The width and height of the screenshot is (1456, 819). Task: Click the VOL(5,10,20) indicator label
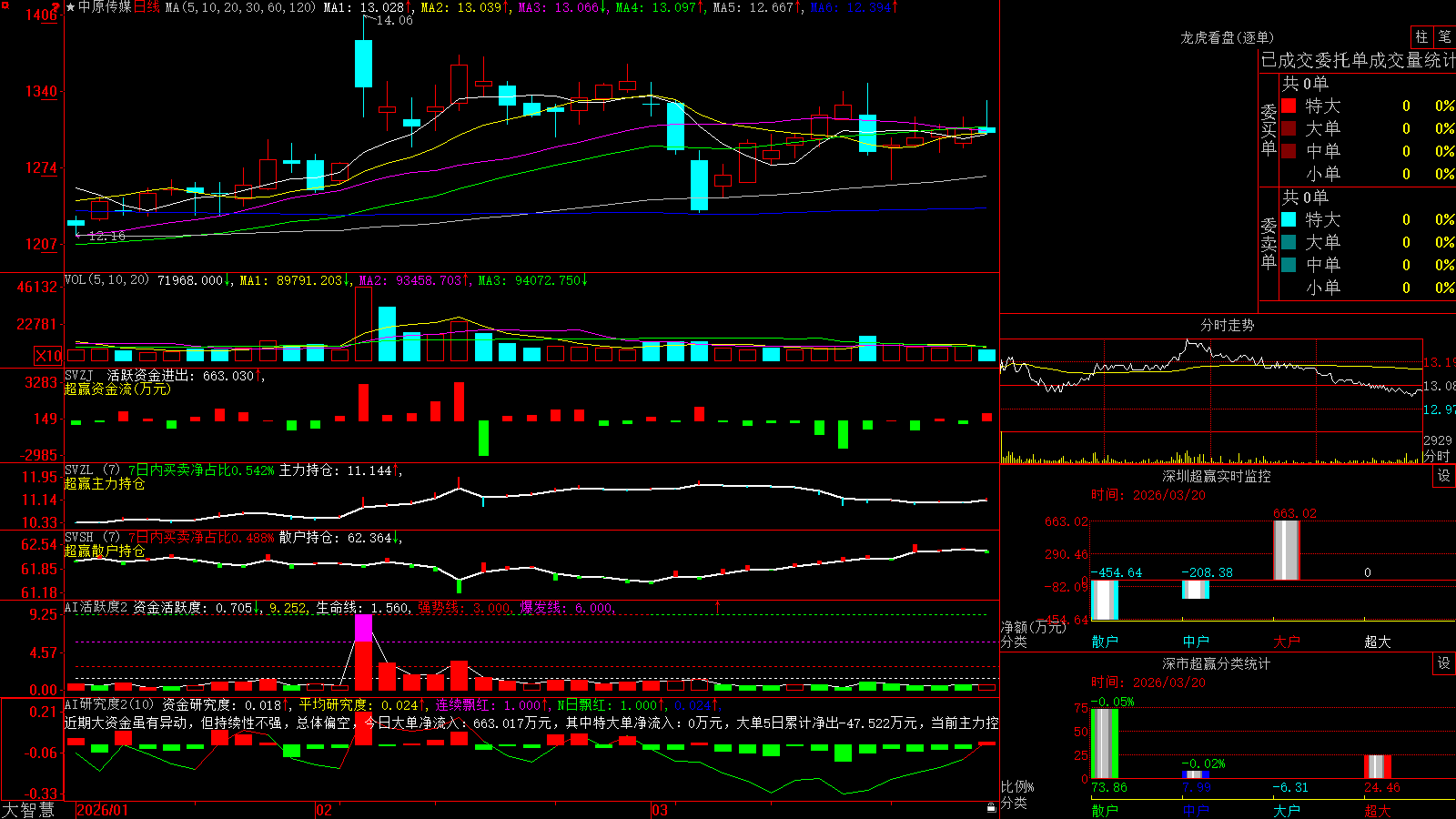tap(107, 279)
